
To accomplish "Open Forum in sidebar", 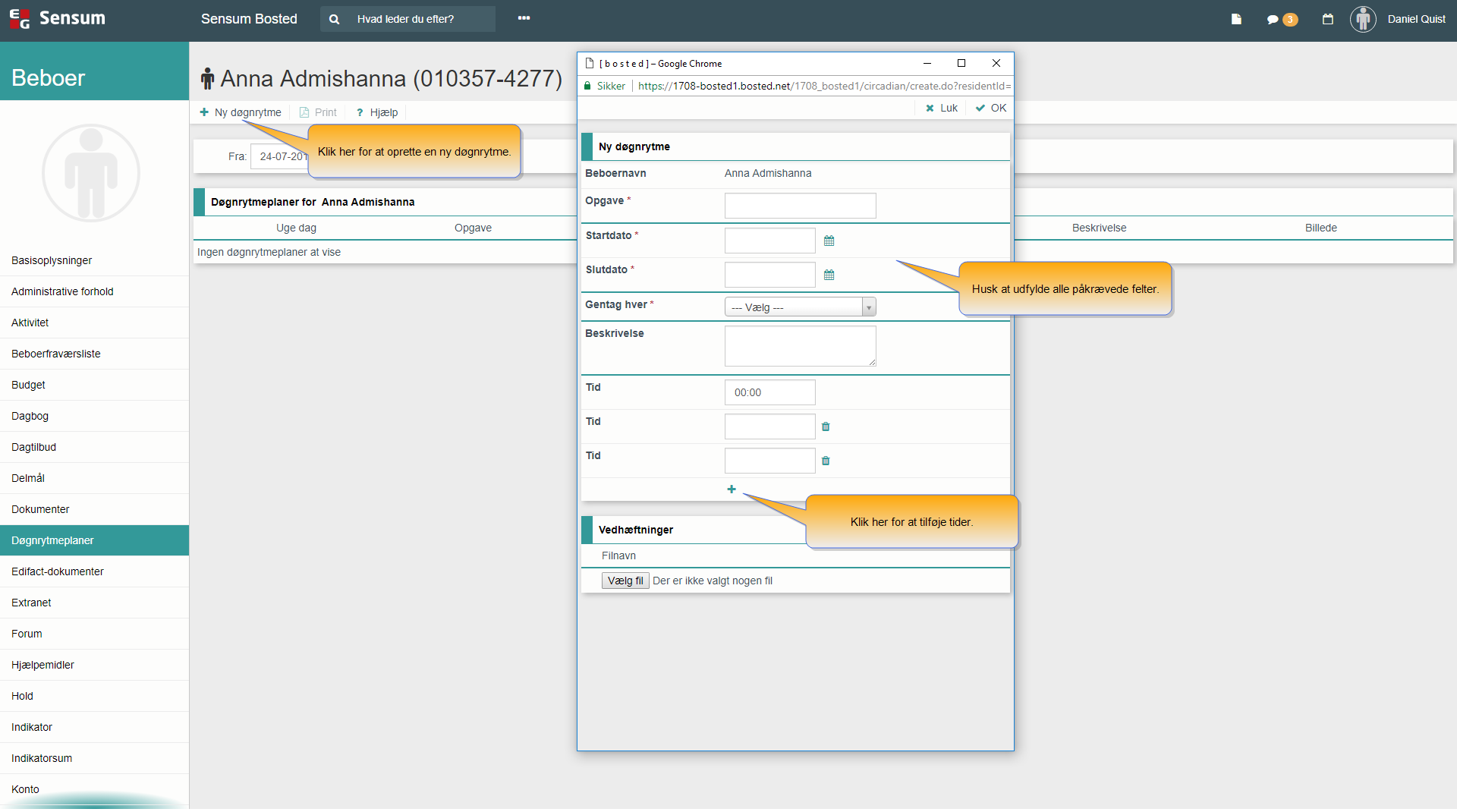I will 94,634.
